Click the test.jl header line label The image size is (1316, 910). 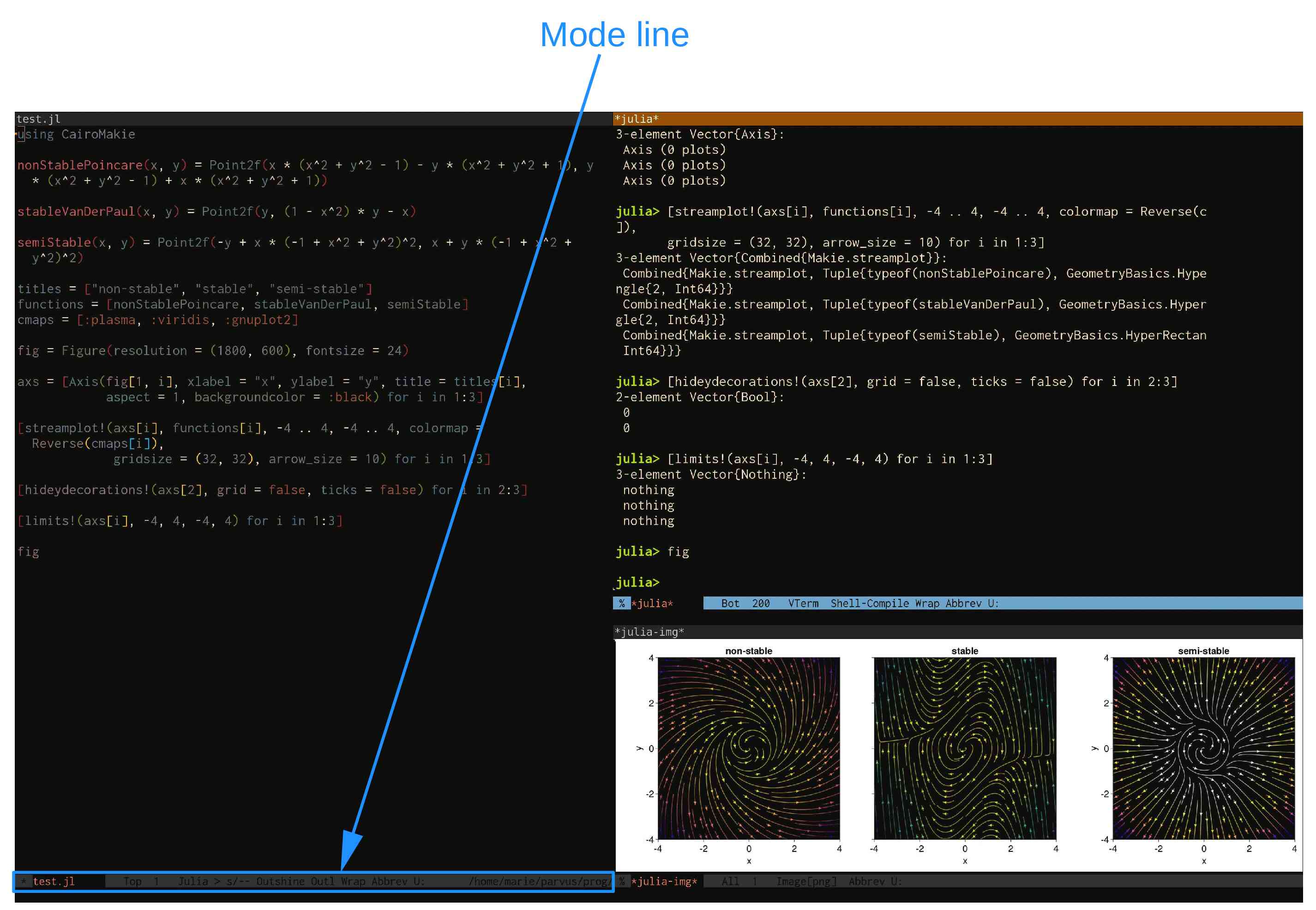click(x=38, y=119)
